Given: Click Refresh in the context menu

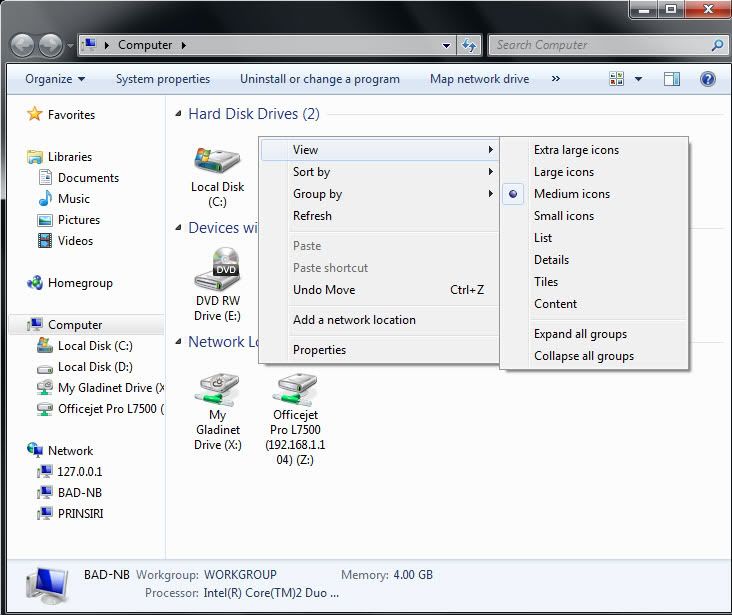Looking at the screenshot, I should click(312, 216).
